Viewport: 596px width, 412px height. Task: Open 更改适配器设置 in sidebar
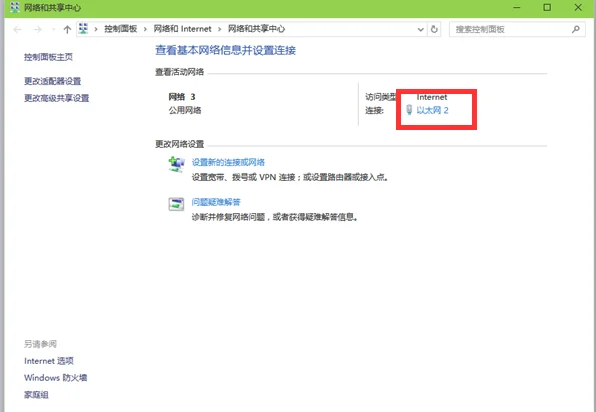[52, 81]
